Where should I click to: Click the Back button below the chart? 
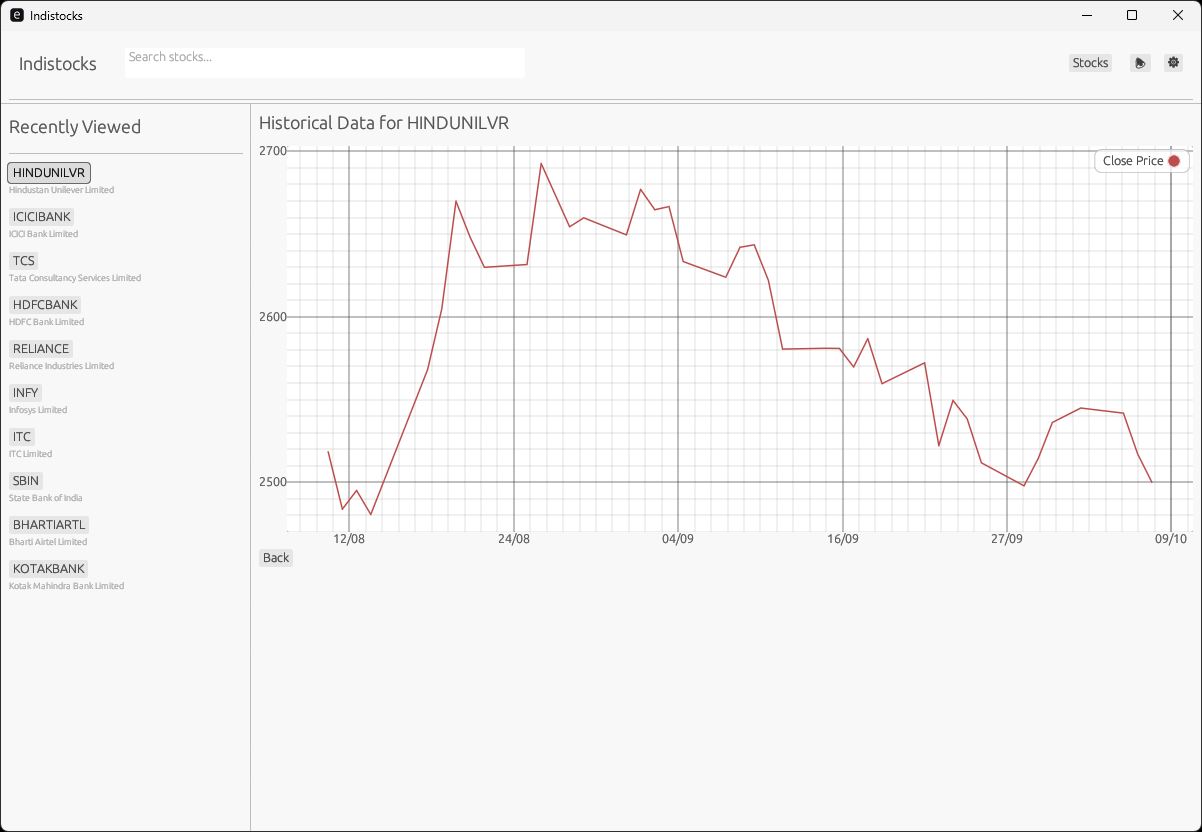click(x=276, y=557)
